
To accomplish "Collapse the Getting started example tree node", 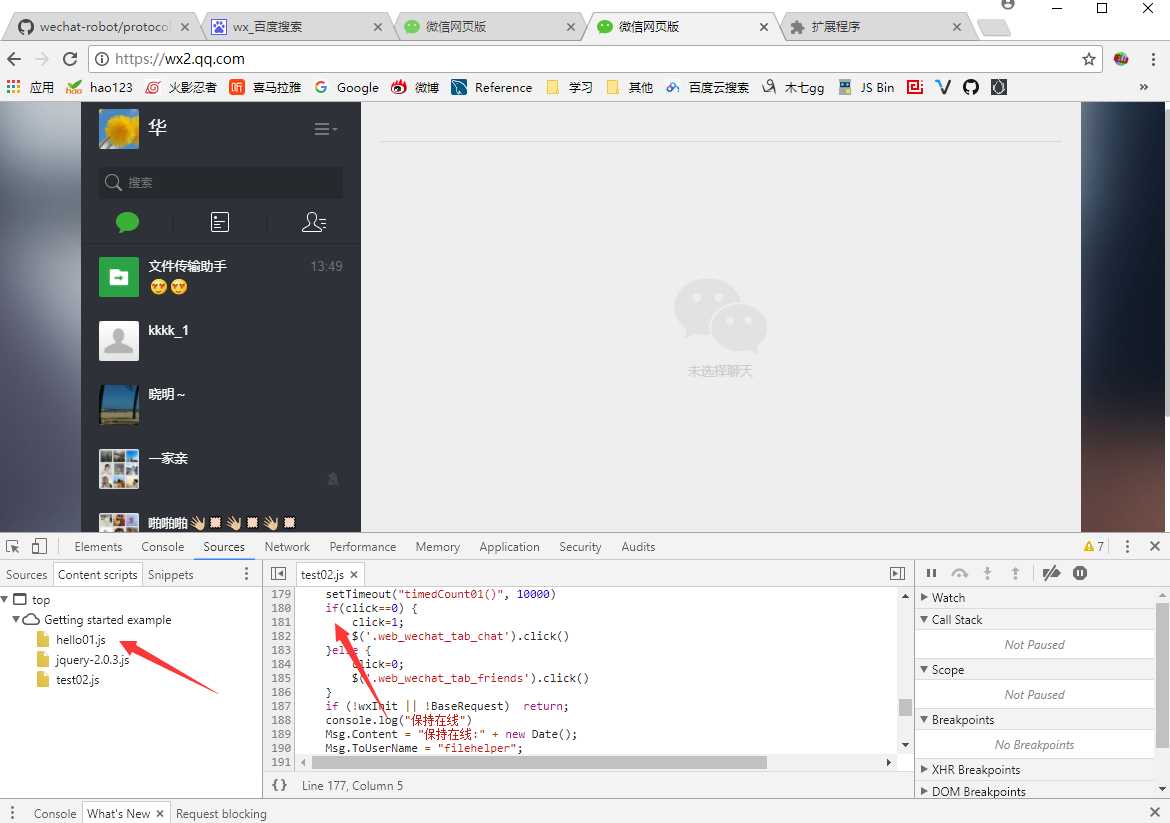I will 16,619.
